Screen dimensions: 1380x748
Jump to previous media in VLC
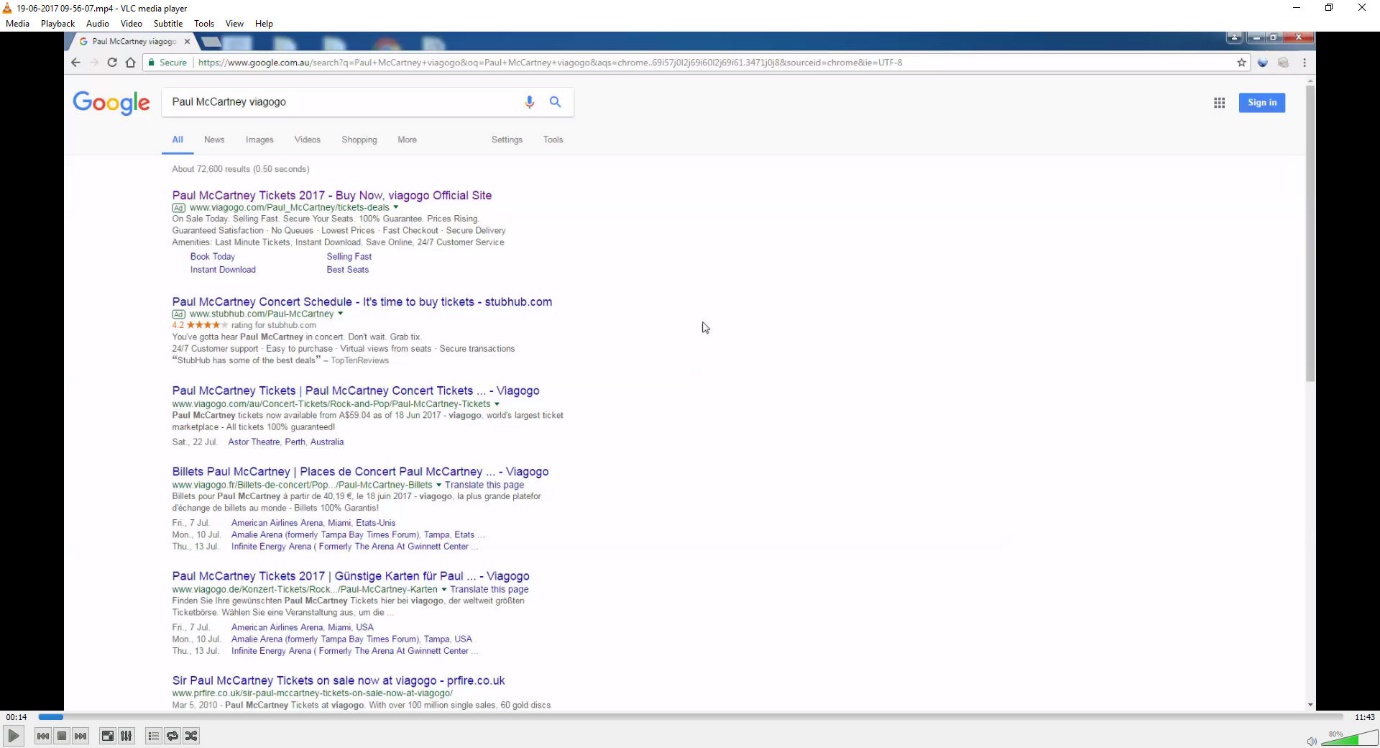(x=43, y=736)
